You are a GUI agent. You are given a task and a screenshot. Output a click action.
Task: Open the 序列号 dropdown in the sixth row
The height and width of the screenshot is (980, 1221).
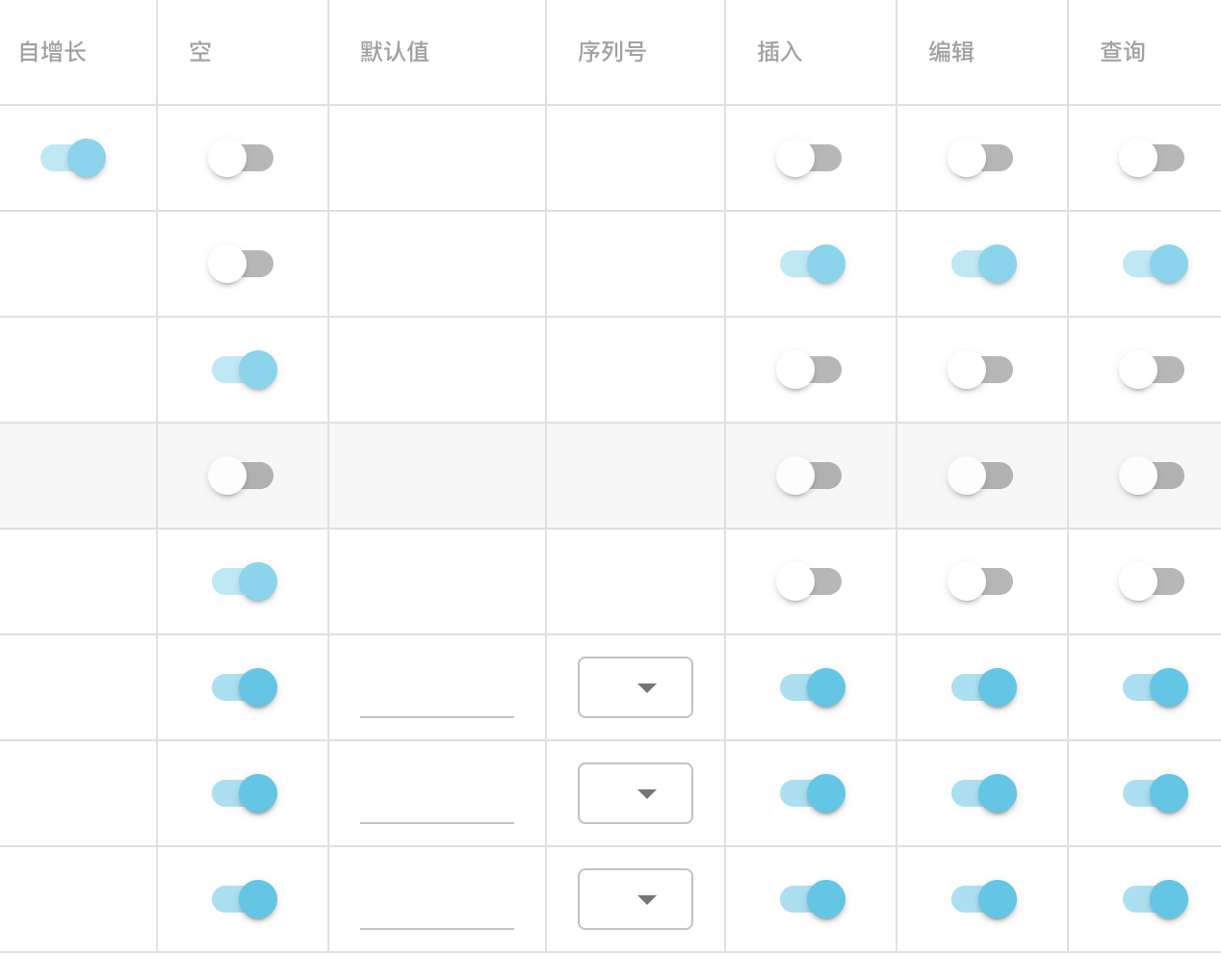(x=635, y=687)
